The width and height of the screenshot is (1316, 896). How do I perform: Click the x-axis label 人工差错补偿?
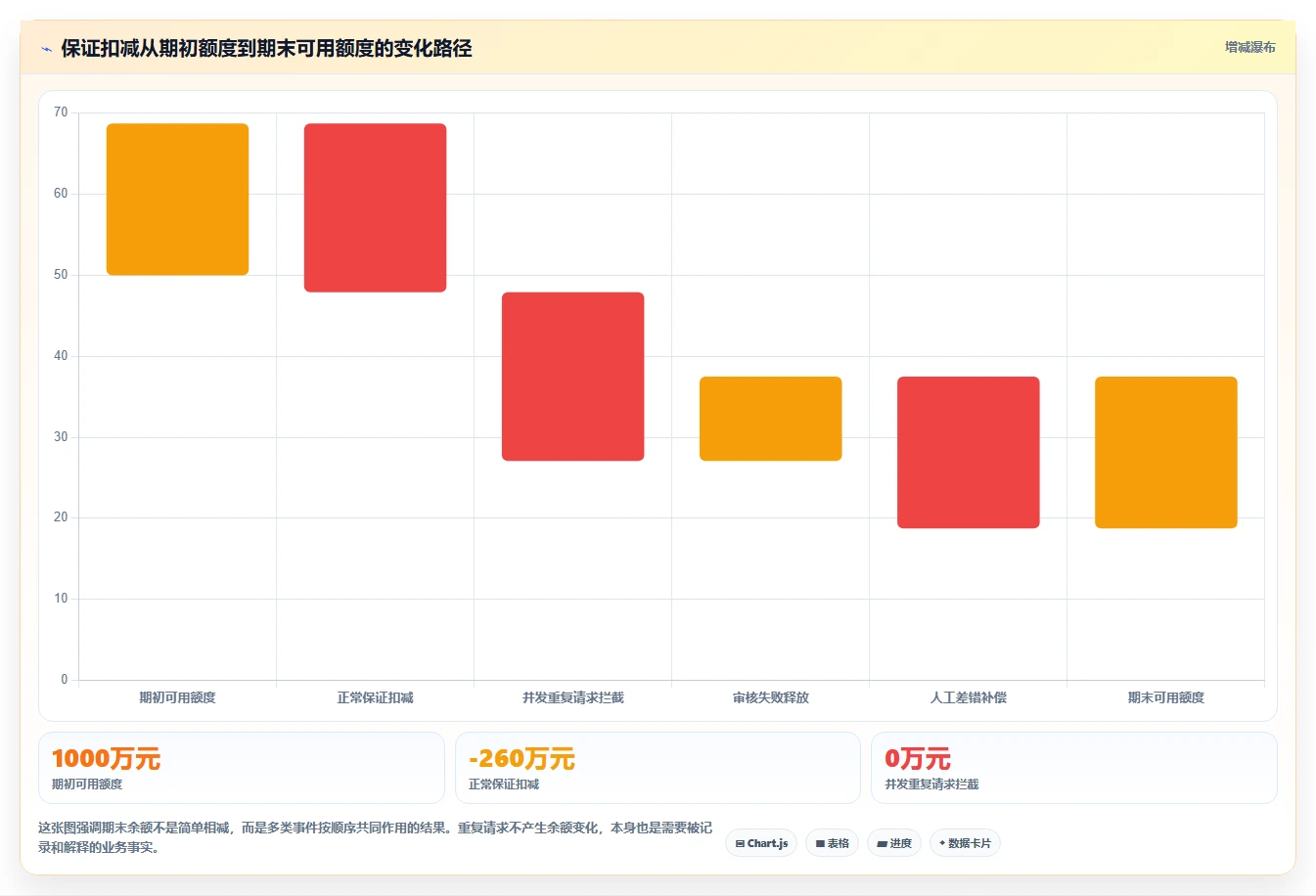coord(968,697)
